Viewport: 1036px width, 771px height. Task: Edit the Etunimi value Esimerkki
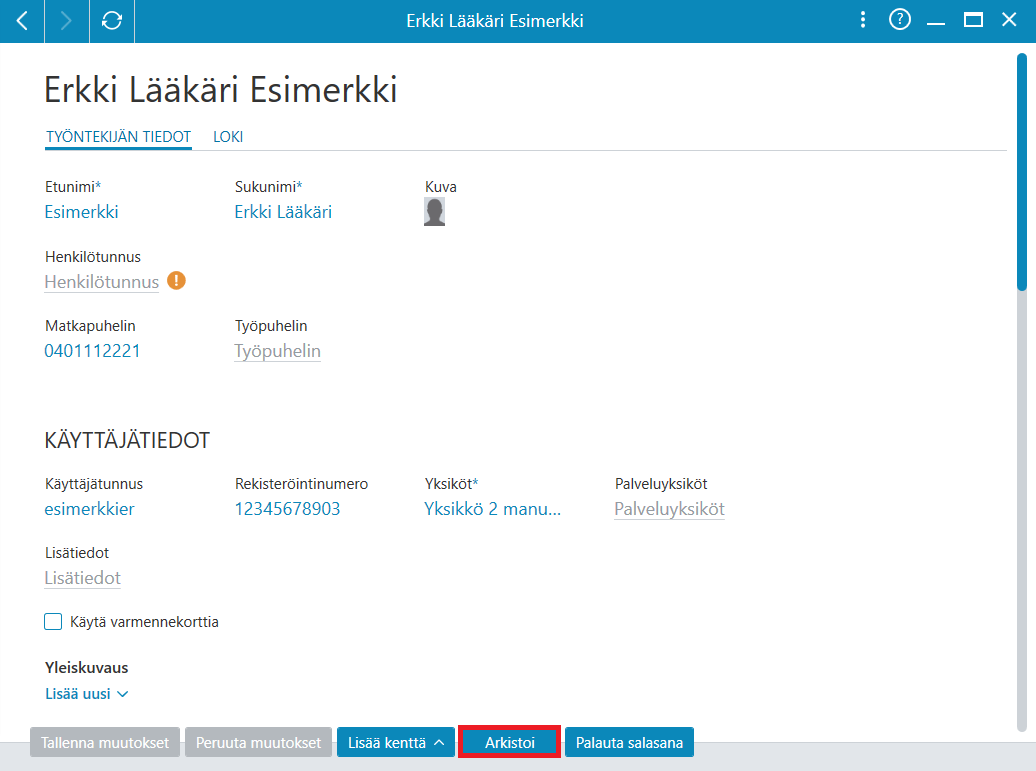coord(81,212)
